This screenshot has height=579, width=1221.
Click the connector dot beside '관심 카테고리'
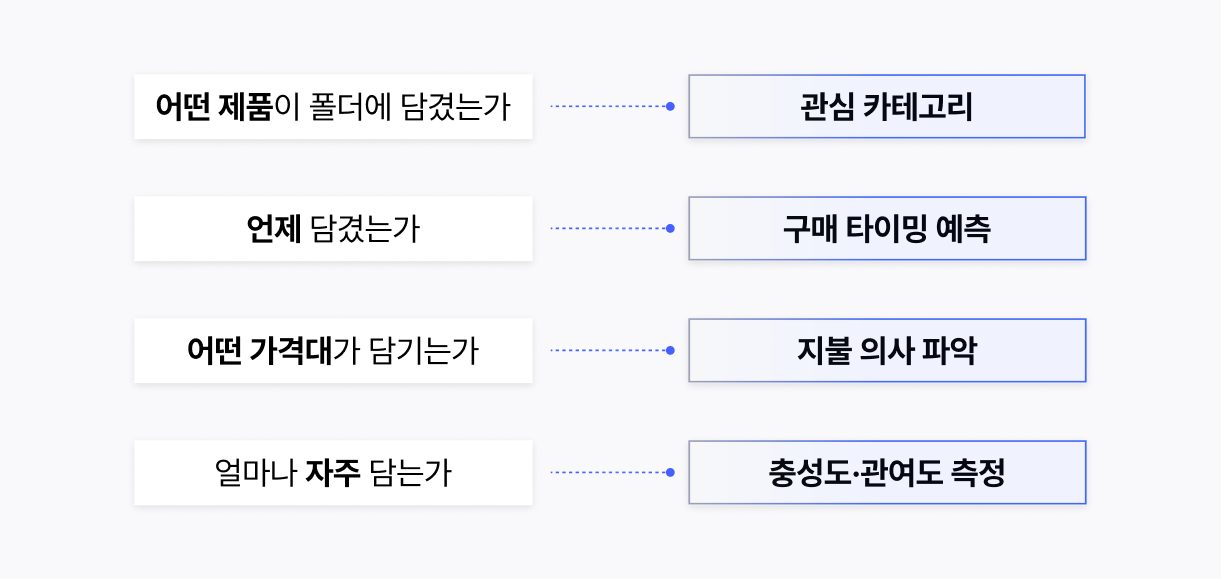(x=670, y=106)
